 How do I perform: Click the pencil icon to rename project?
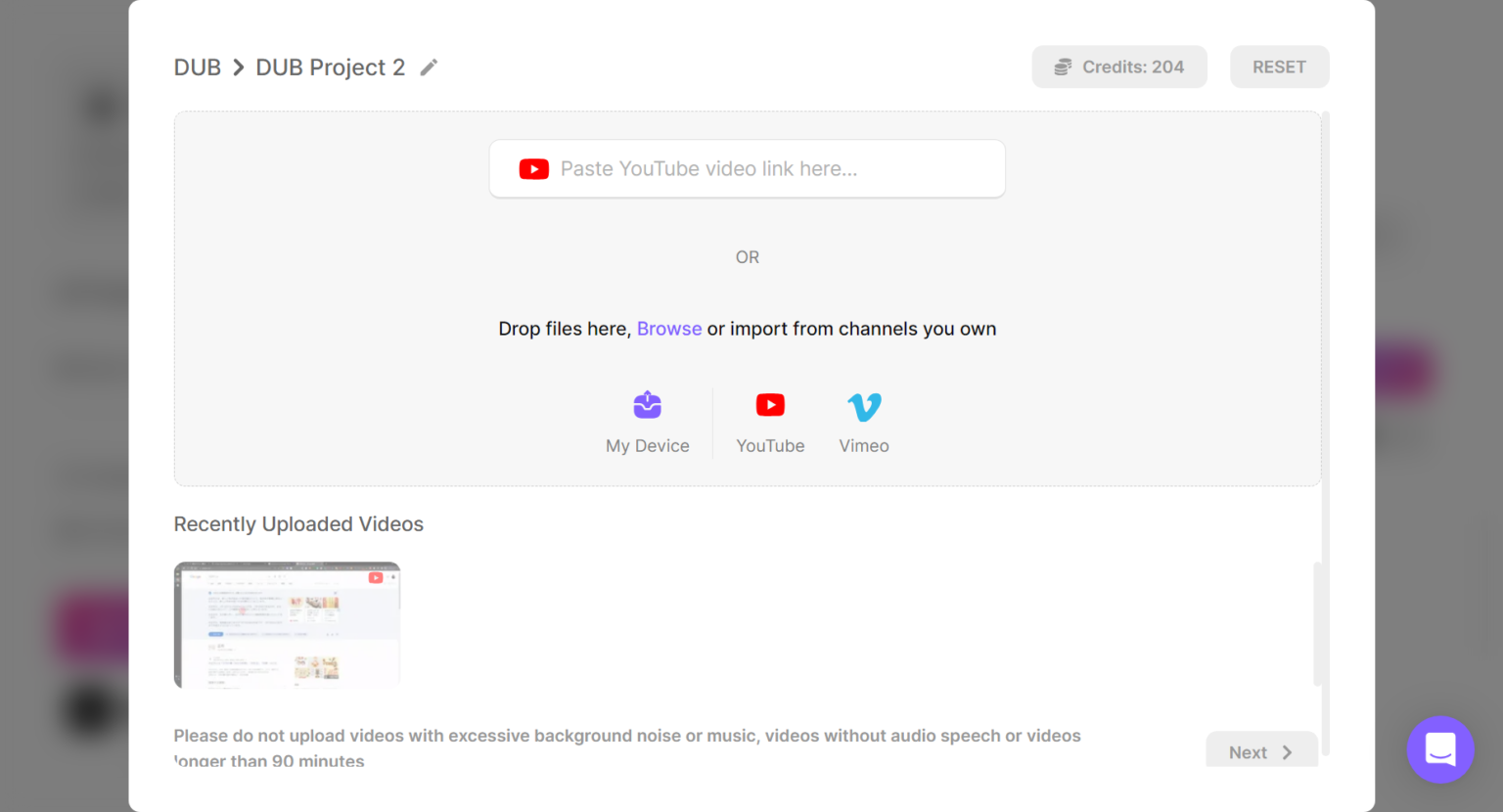429,68
